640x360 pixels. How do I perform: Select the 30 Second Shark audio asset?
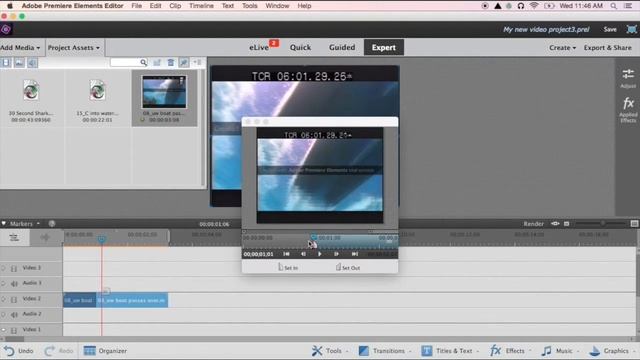coord(31,90)
